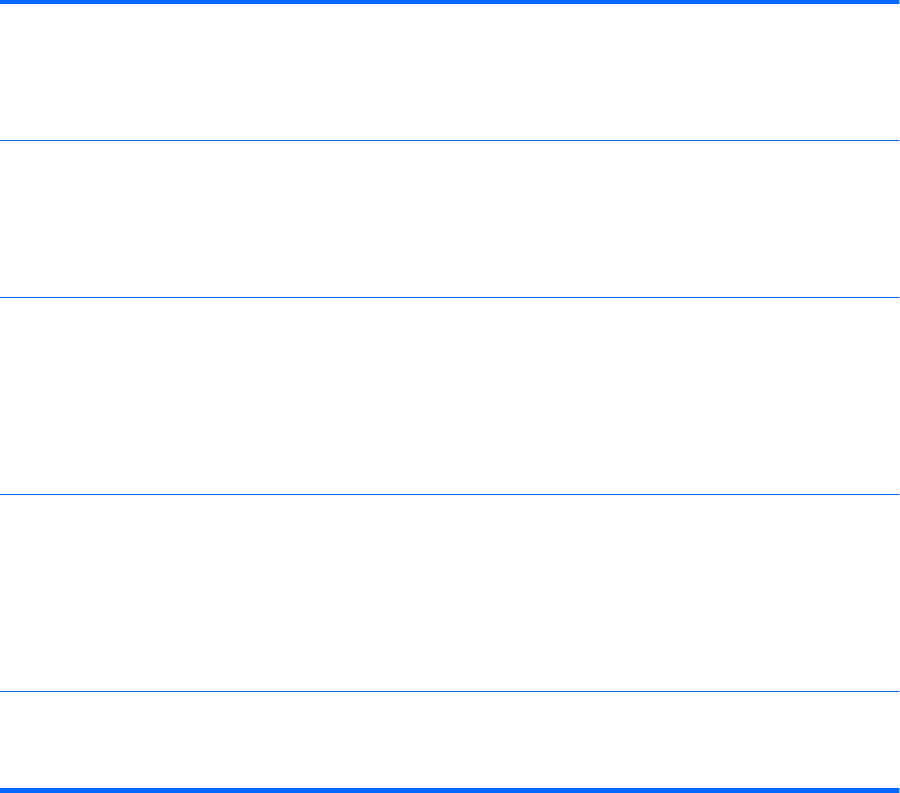Click the second thin blue divider line
Image resolution: width=900 pixels, height=793 pixels.
(x=450, y=297)
